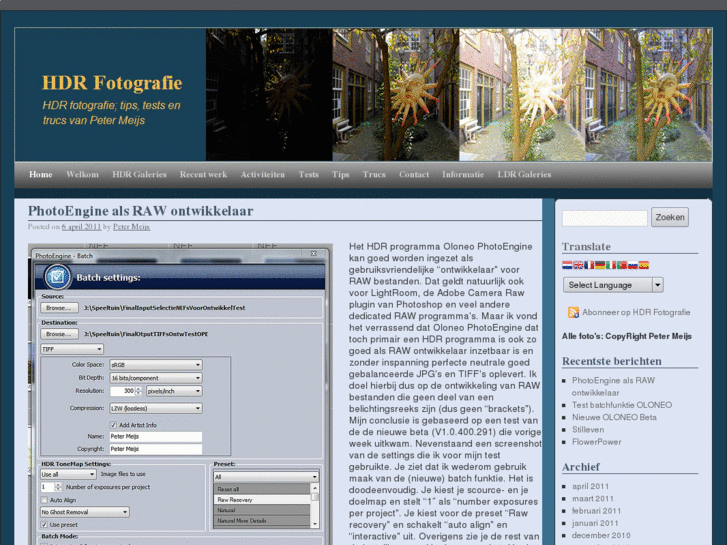This screenshot has height=545, width=727.
Task: Open the Stilleven post link
Action: 587,430
